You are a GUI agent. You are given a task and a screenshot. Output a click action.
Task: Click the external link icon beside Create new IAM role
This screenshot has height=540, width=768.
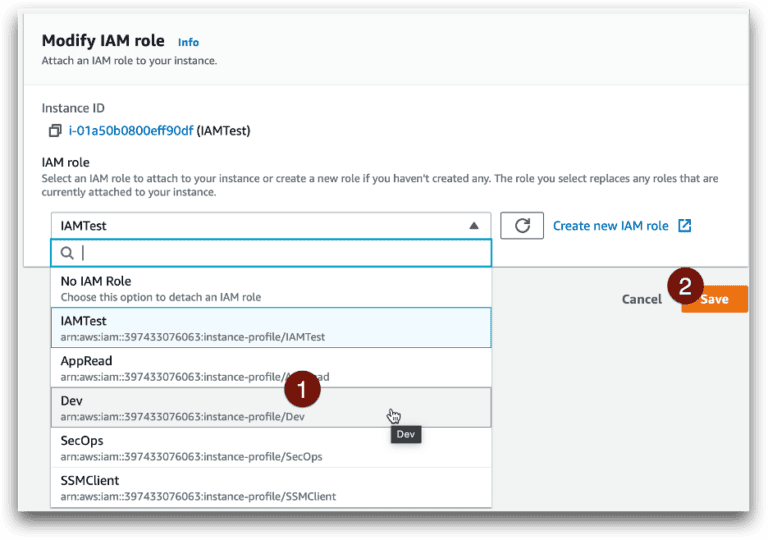coord(684,225)
